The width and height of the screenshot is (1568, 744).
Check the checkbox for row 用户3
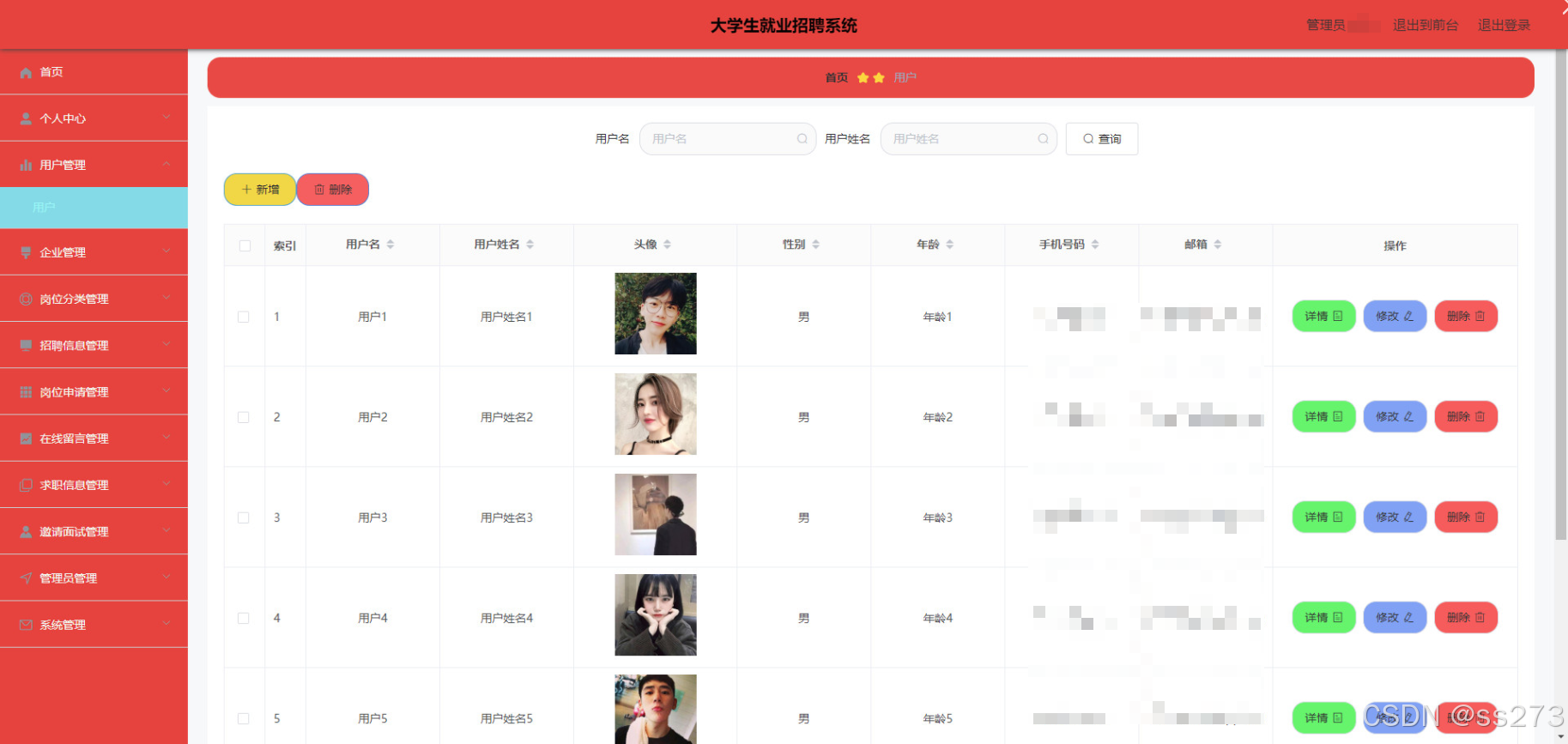(244, 517)
